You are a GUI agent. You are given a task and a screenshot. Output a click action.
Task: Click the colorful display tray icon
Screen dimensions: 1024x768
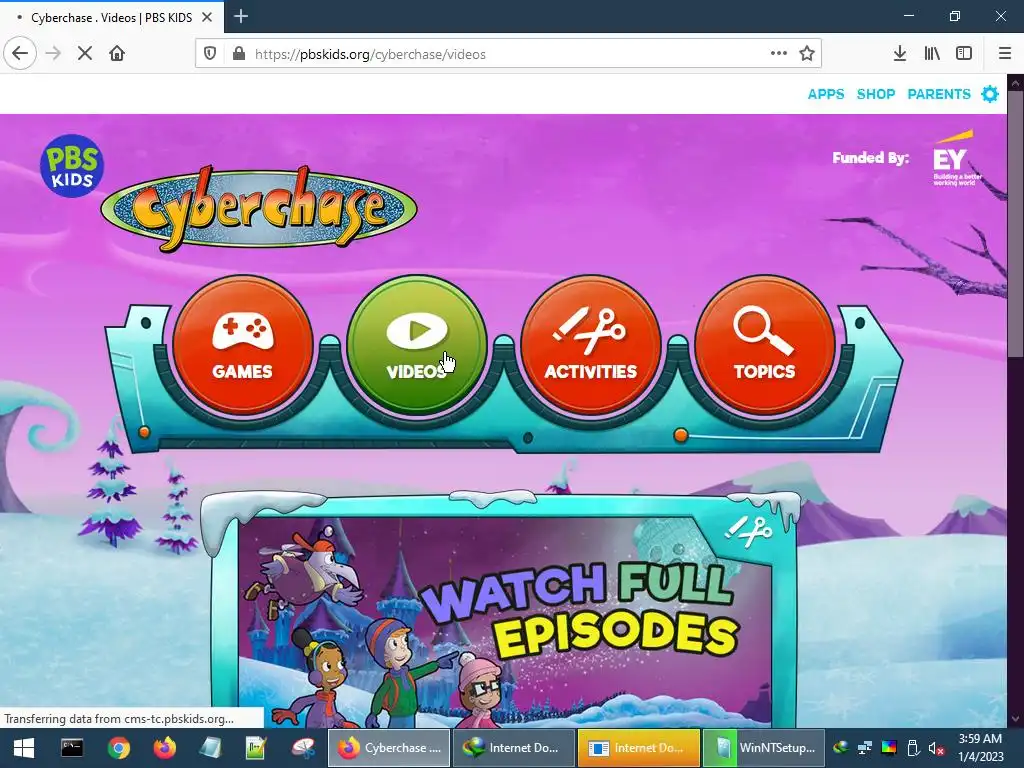[889, 748]
